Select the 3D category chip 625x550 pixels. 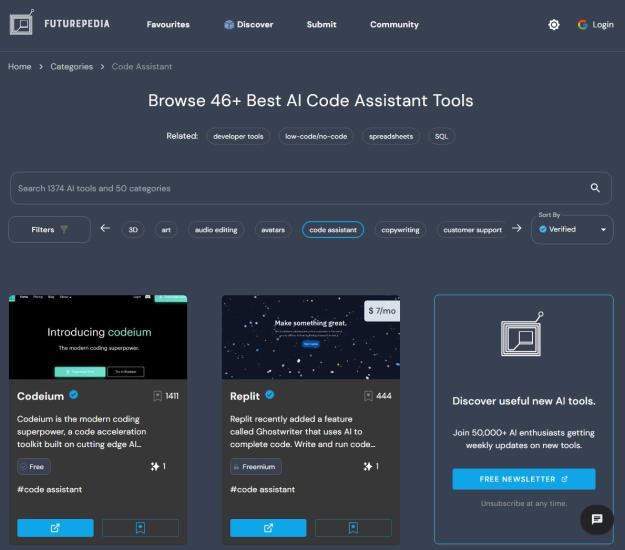pos(133,230)
